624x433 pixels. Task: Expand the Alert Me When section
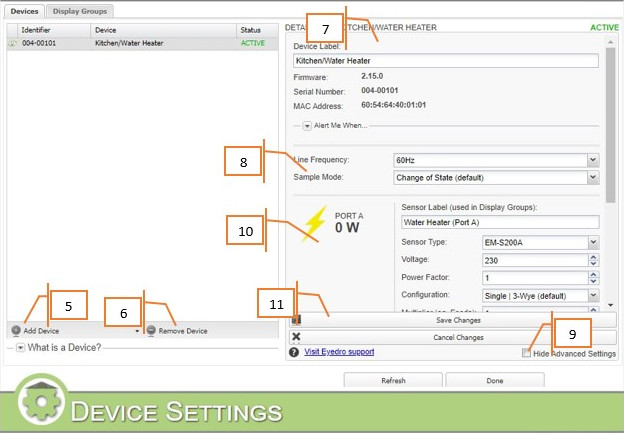point(307,126)
